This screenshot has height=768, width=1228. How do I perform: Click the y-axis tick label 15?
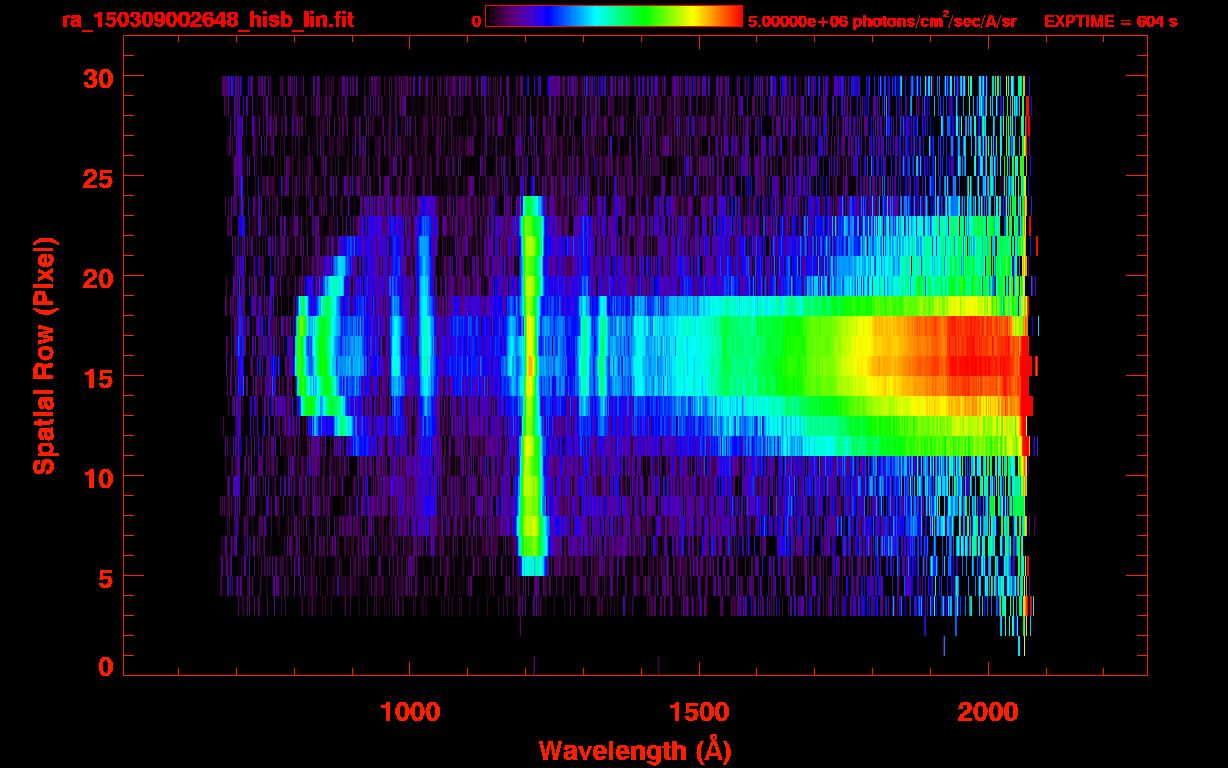[96, 377]
